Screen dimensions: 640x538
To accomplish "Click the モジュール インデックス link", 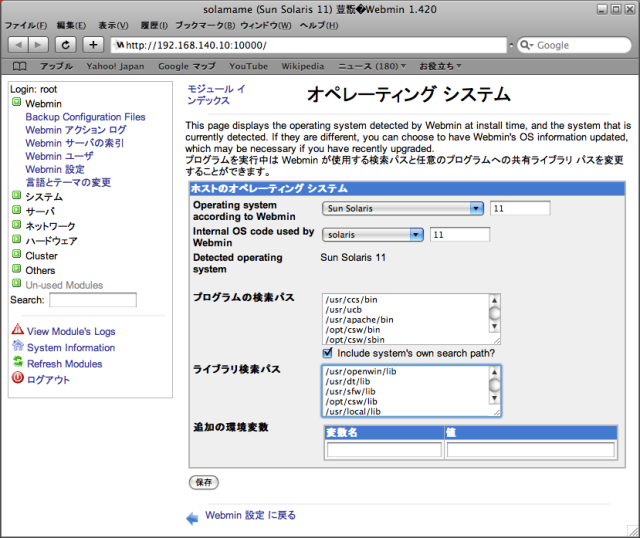I will click(x=216, y=95).
